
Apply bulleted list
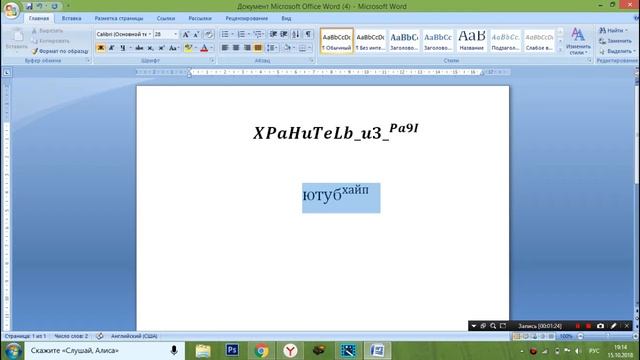[x=225, y=35]
